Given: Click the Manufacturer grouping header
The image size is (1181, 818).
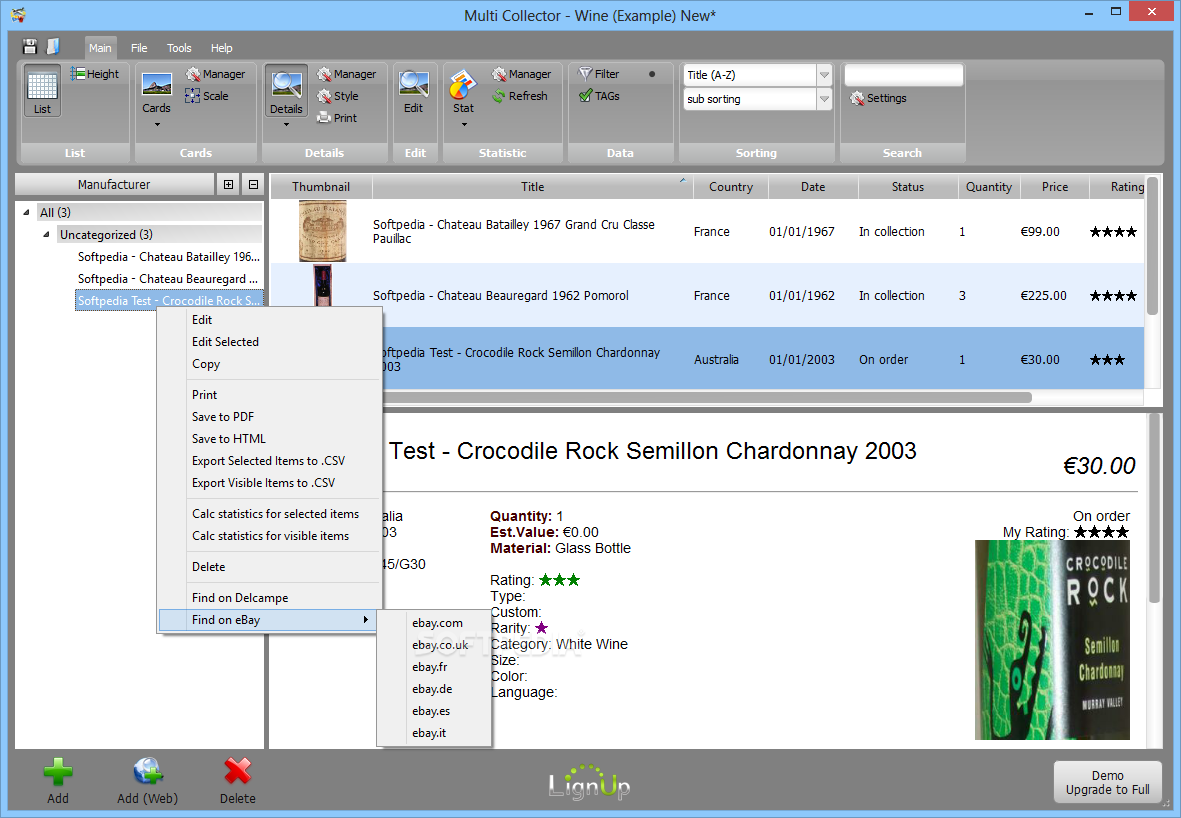Looking at the screenshot, I should pos(114,184).
